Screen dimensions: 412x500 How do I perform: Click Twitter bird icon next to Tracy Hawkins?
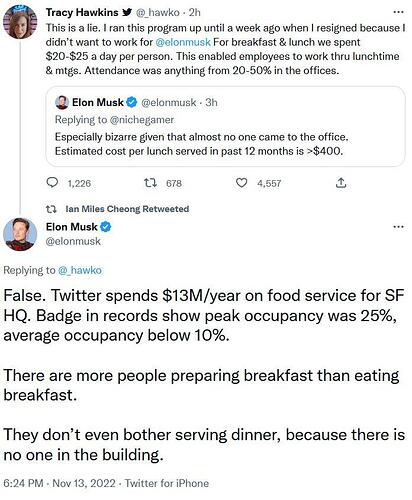pos(126,13)
